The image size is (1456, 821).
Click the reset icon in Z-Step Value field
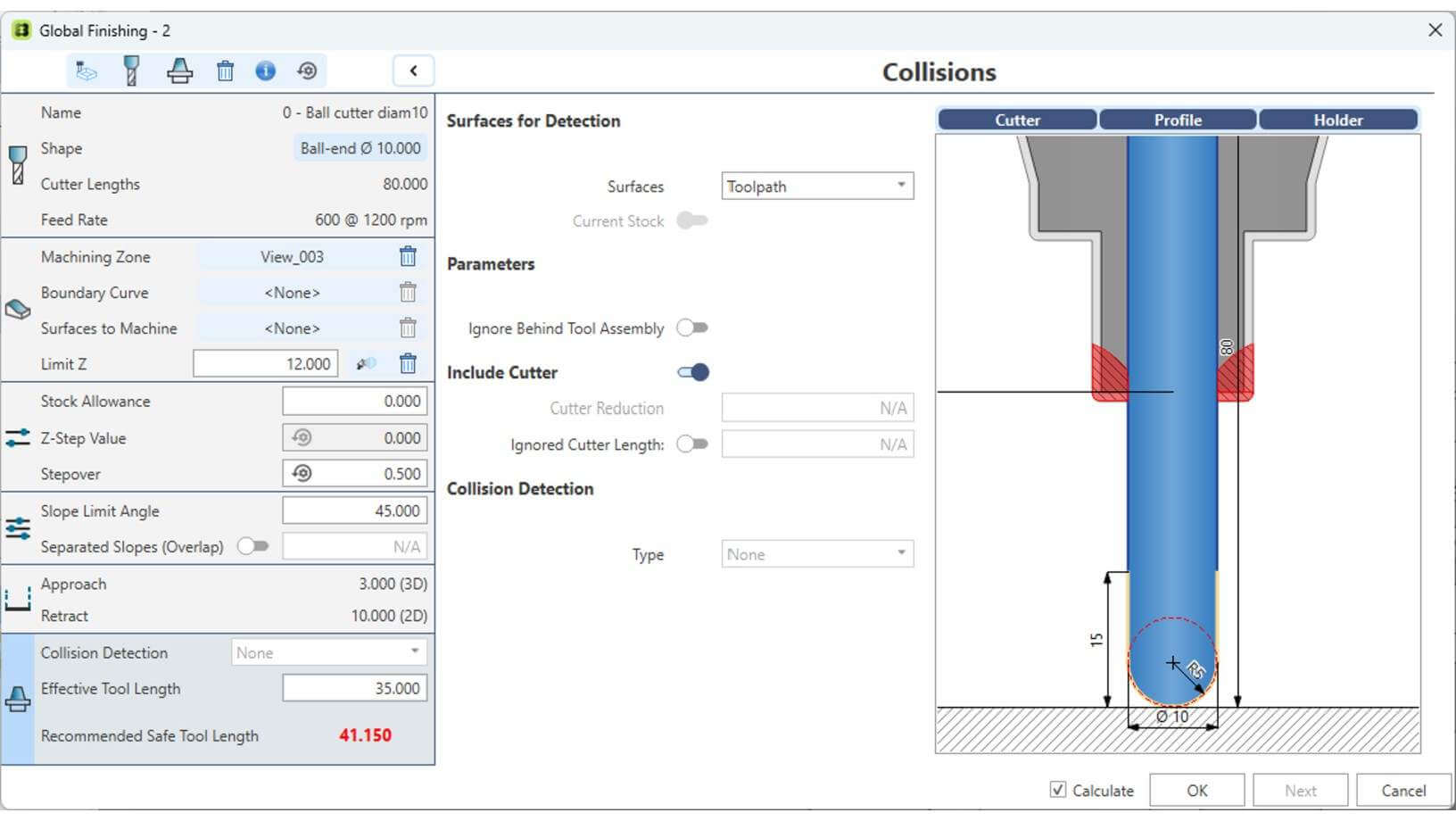click(302, 438)
